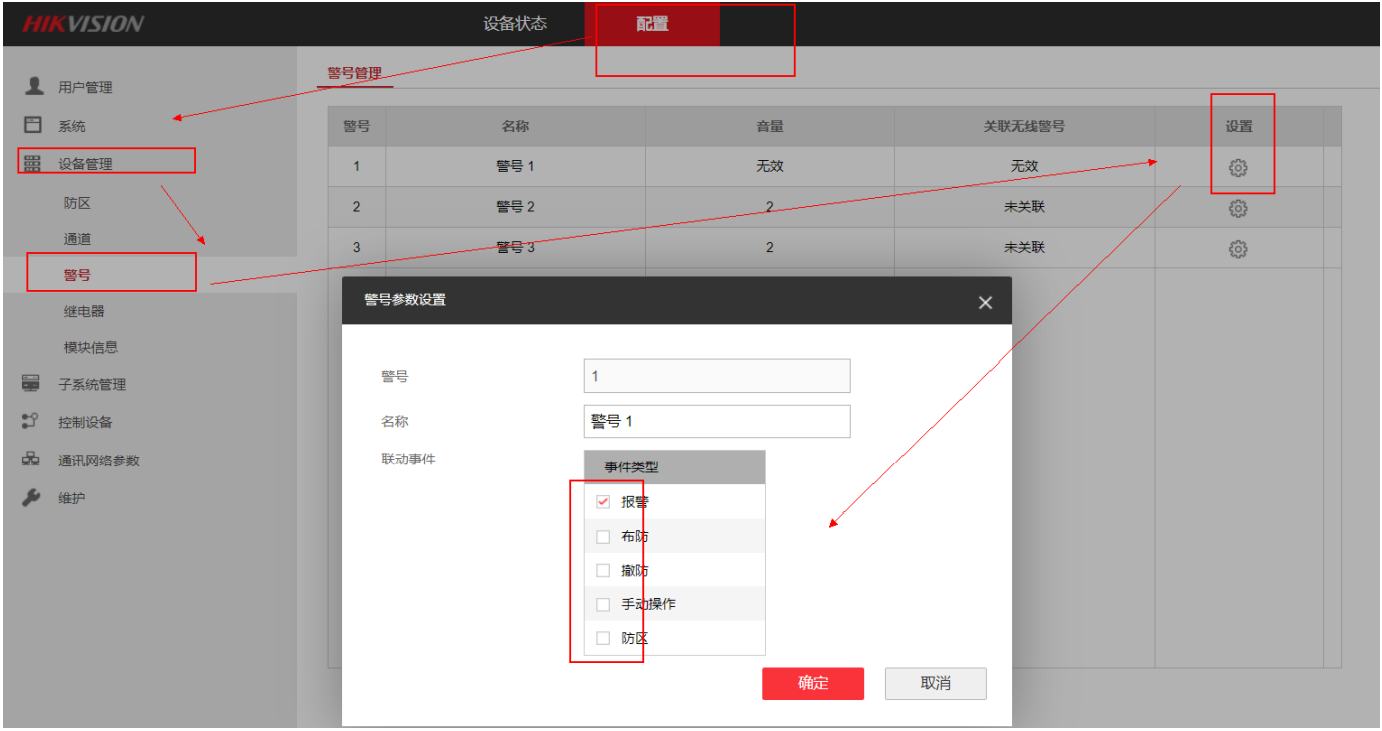Expand the 通讯网络参数 sidebar section
The width and height of the screenshot is (1382, 731).
[99, 460]
